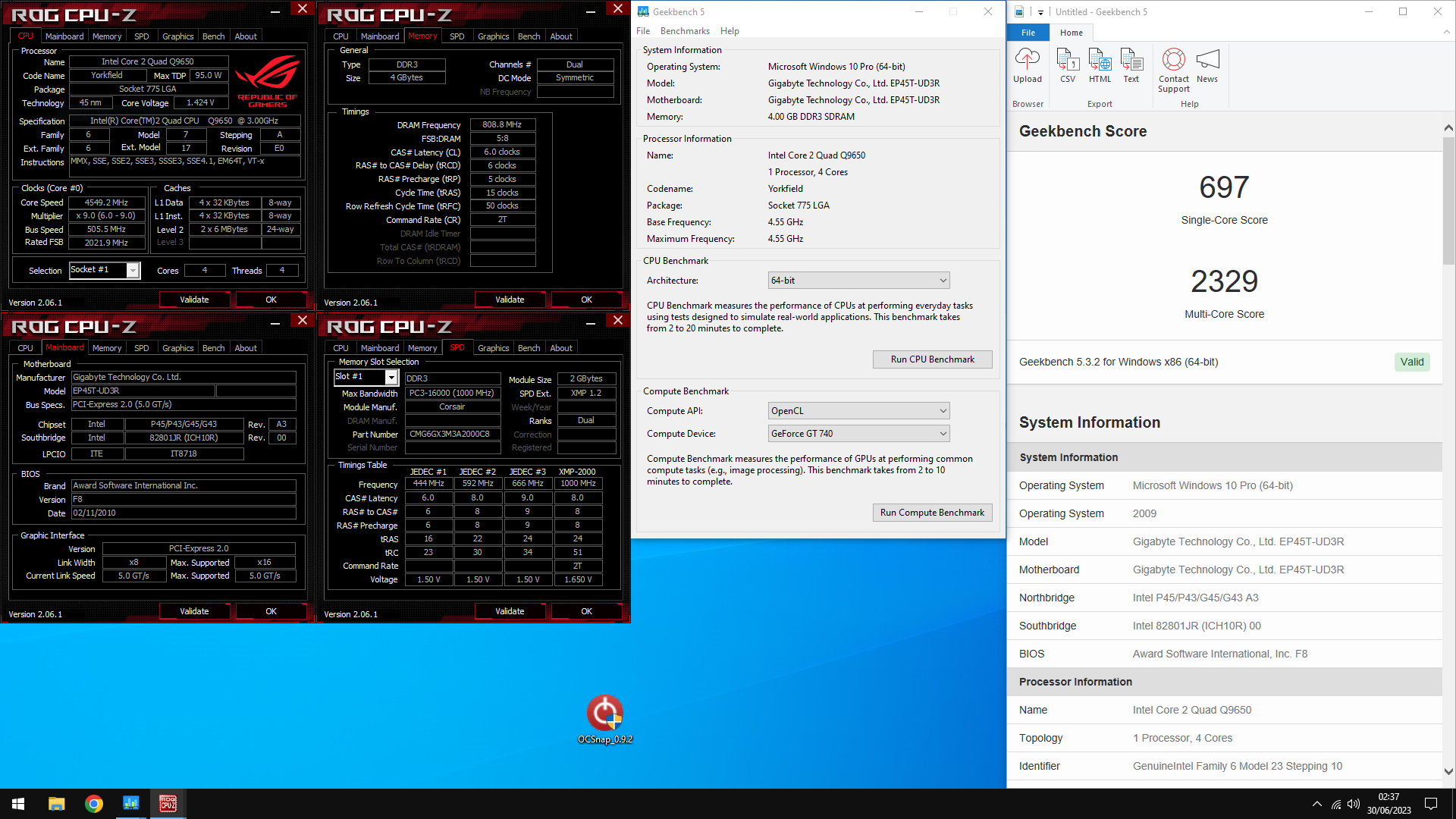1456x819 pixels.
Task: Open network status tray icon
Action: (x=1336, y=804)
